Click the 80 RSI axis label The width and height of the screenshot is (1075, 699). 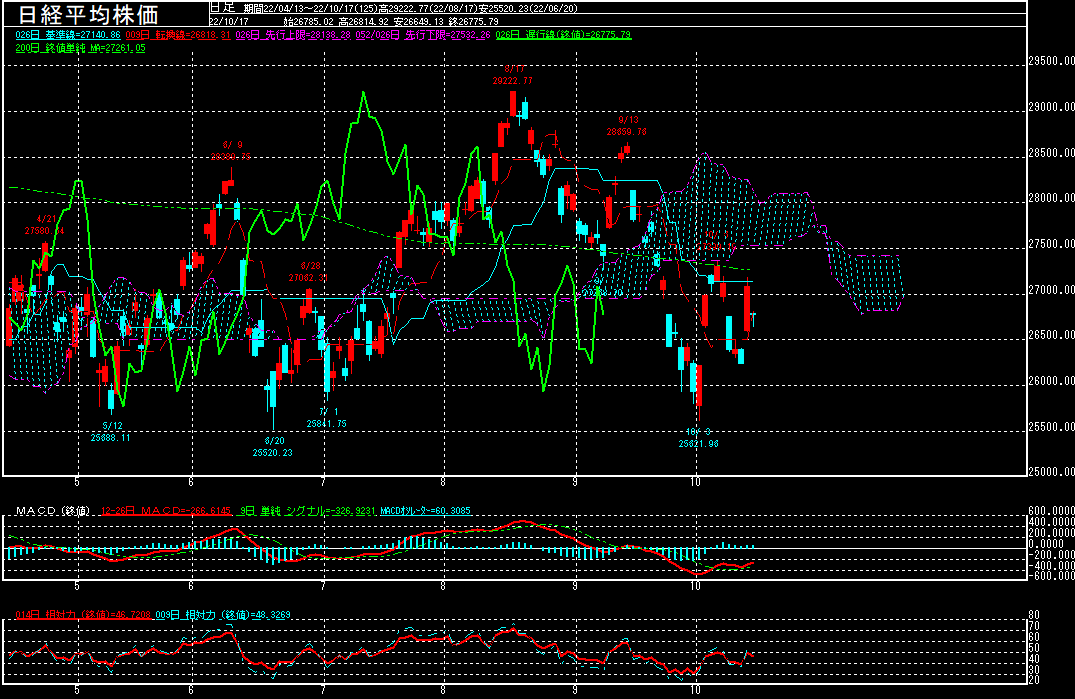(1034, 615)
